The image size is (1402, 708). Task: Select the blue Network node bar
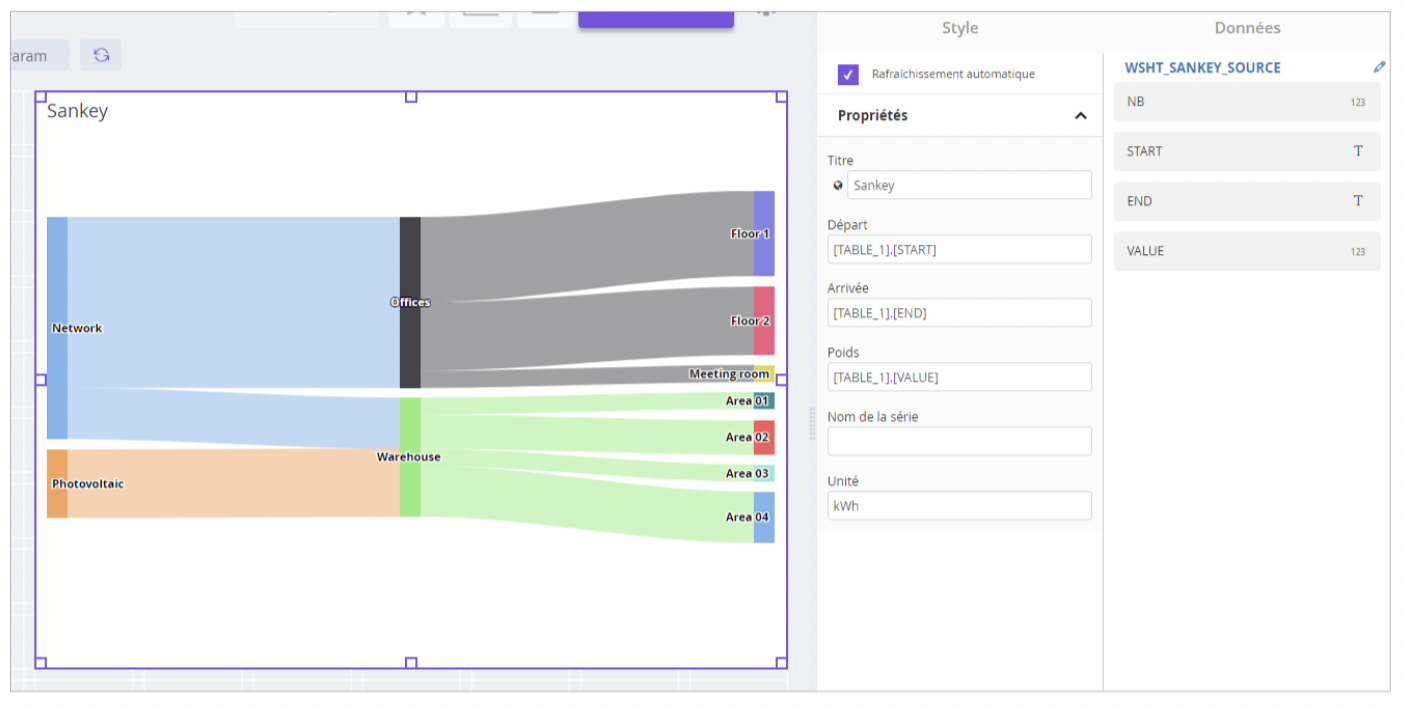coord(57,327)
